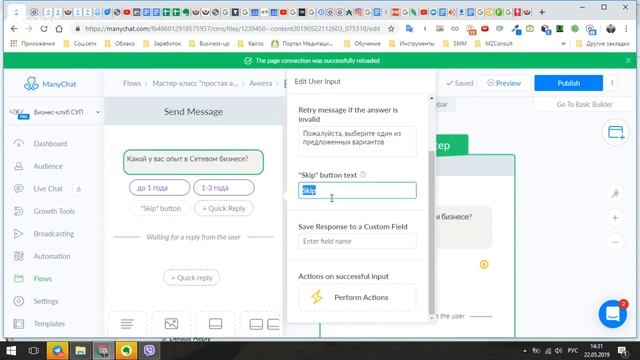Click the Audience person icon
This screenshot has height=360, width=640.
click(x=19, y=166)
